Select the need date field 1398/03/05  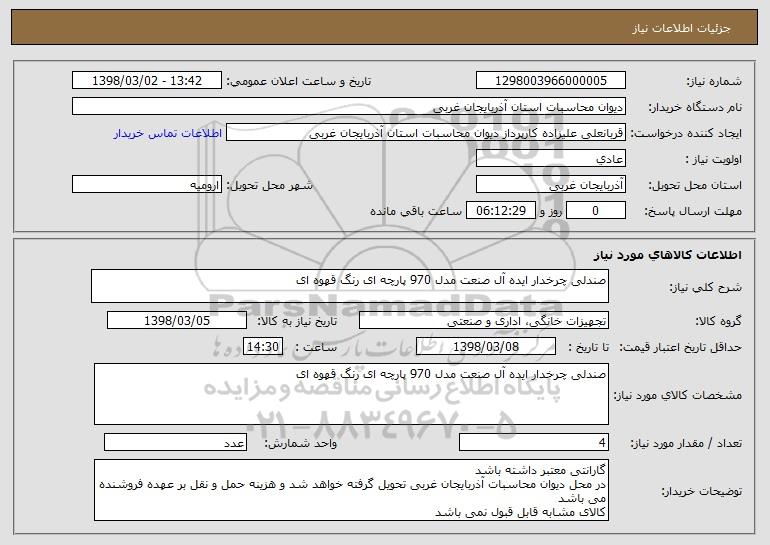pyautogui.click(x=177, y=321)
